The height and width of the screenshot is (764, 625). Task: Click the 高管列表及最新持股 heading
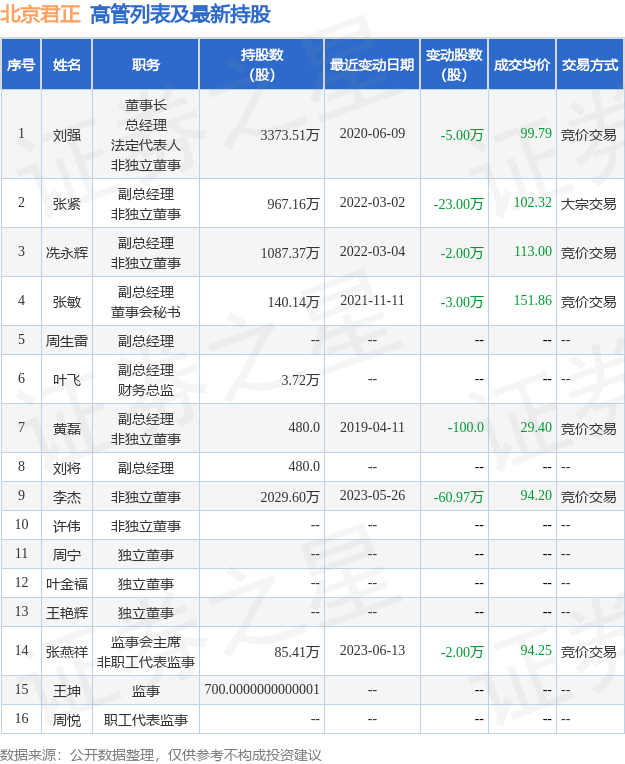[x=180, y=14]
